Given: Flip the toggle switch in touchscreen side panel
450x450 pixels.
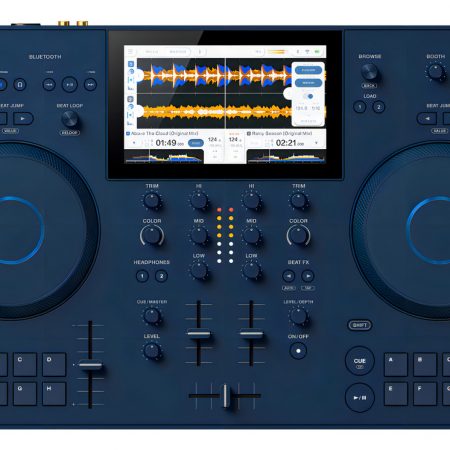Looking at the screenshot, I should [308, 96].
